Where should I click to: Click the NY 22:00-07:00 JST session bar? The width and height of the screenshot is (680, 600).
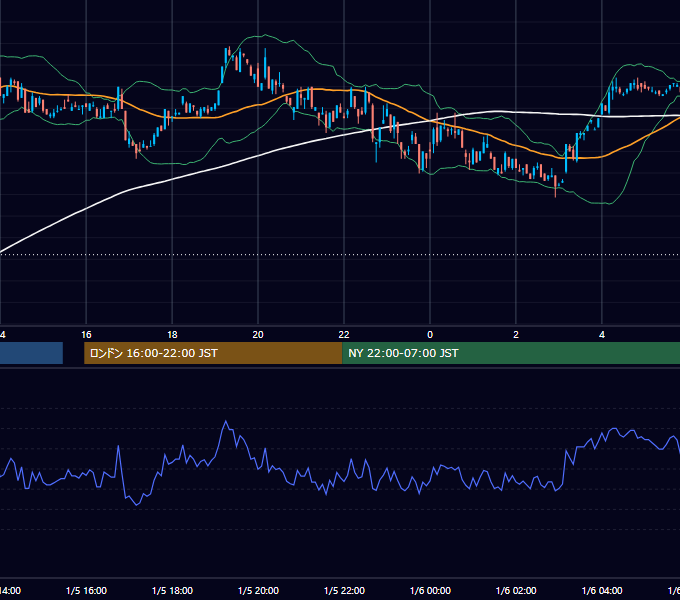[511, 353]
